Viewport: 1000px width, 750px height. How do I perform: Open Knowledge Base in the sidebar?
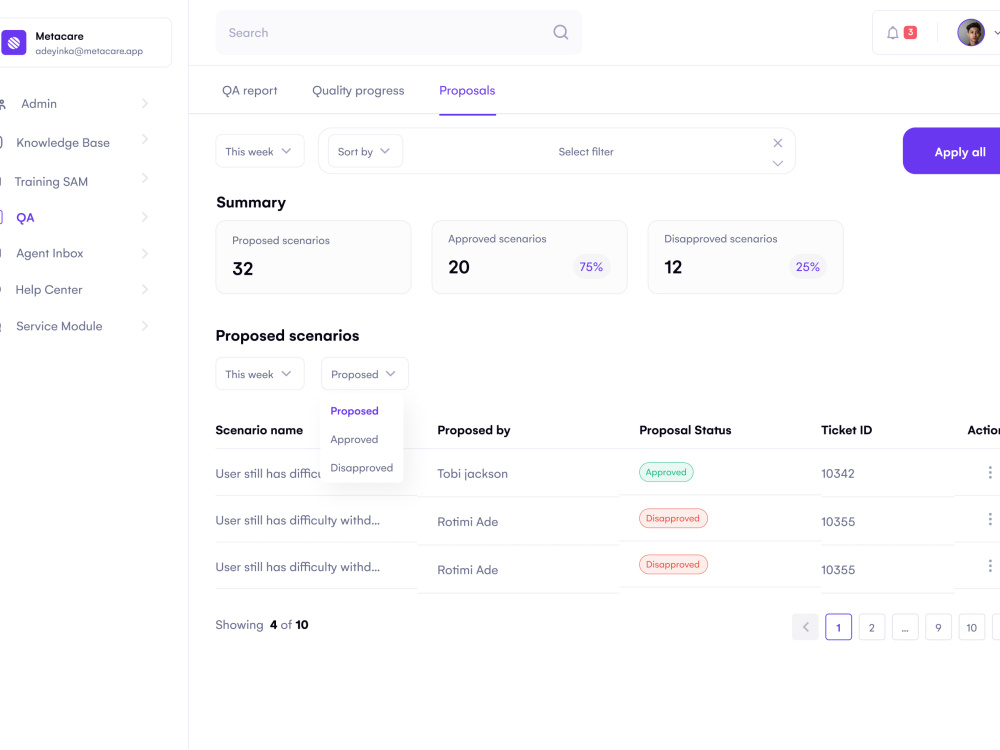pos(62,143)
